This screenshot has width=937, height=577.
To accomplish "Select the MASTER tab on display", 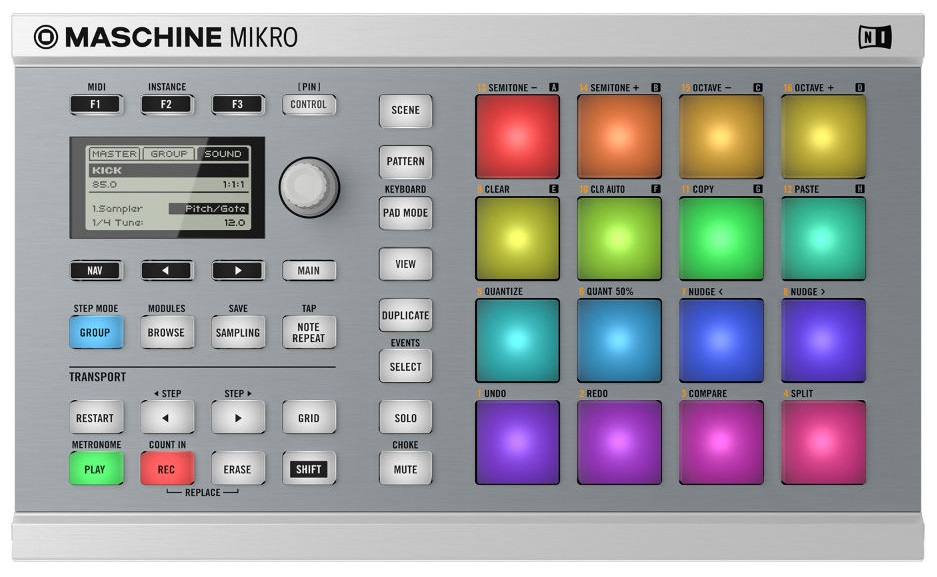I will tap(114, 154).
